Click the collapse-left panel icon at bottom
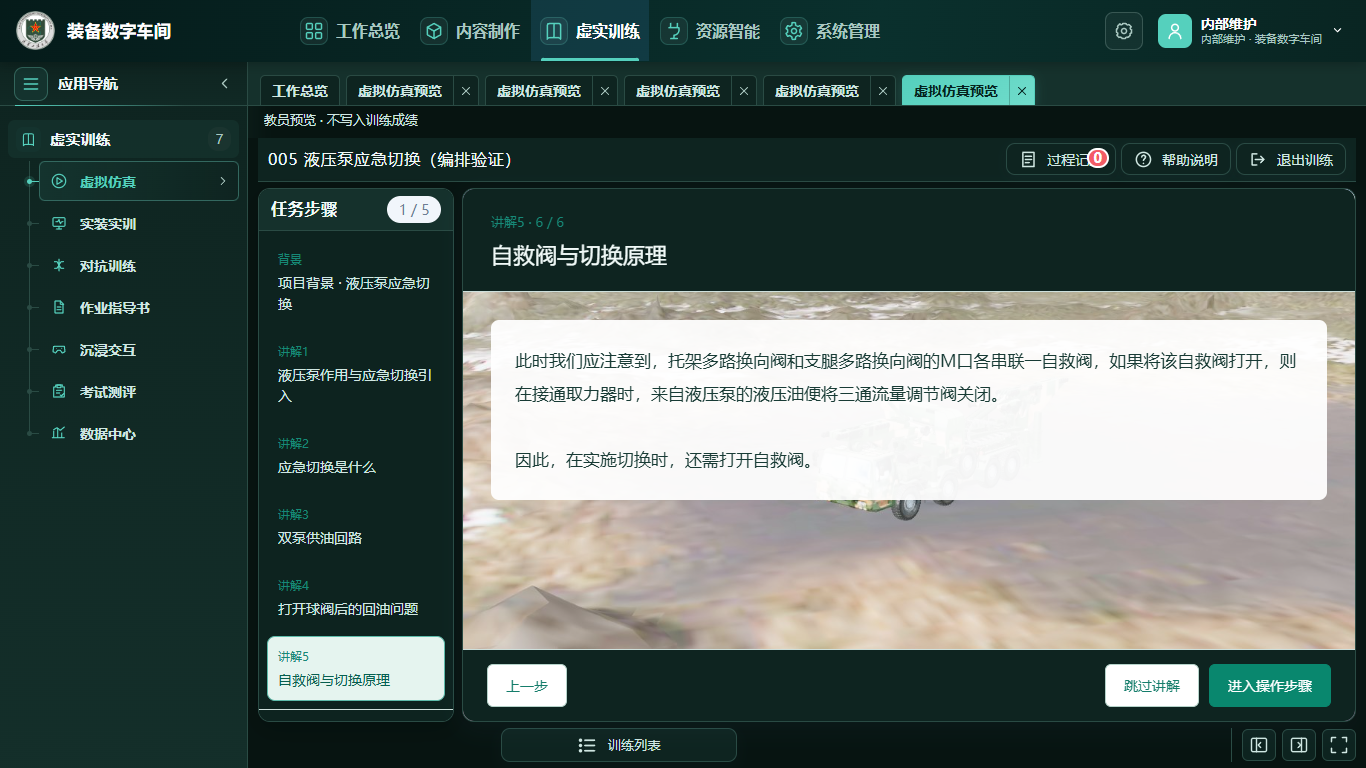Viewport: 1366px width, 768px height. [1259, 745]
